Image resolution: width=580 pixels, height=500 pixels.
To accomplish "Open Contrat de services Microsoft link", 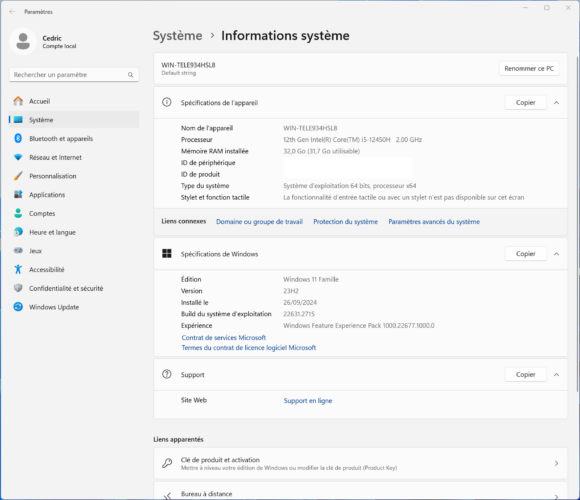I will click(x=224, y=337).
